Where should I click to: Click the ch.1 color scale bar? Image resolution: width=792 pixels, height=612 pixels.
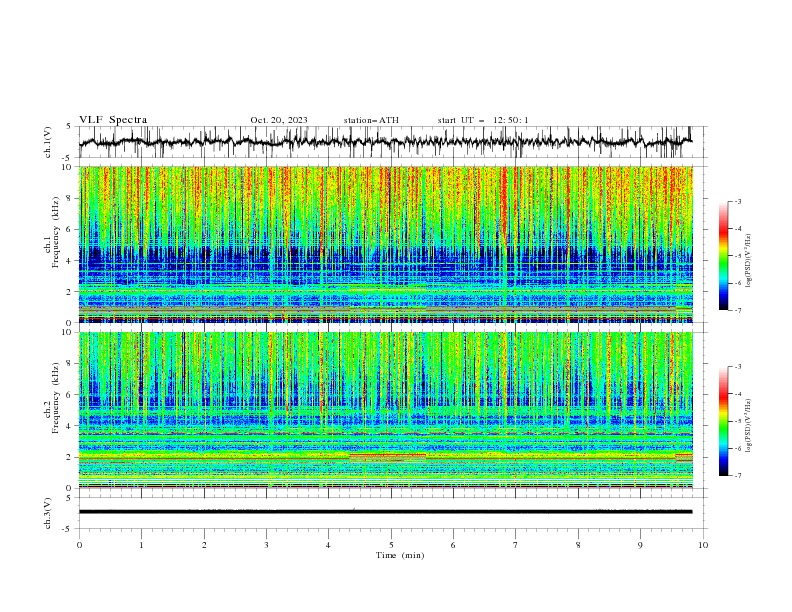point(724,256)
